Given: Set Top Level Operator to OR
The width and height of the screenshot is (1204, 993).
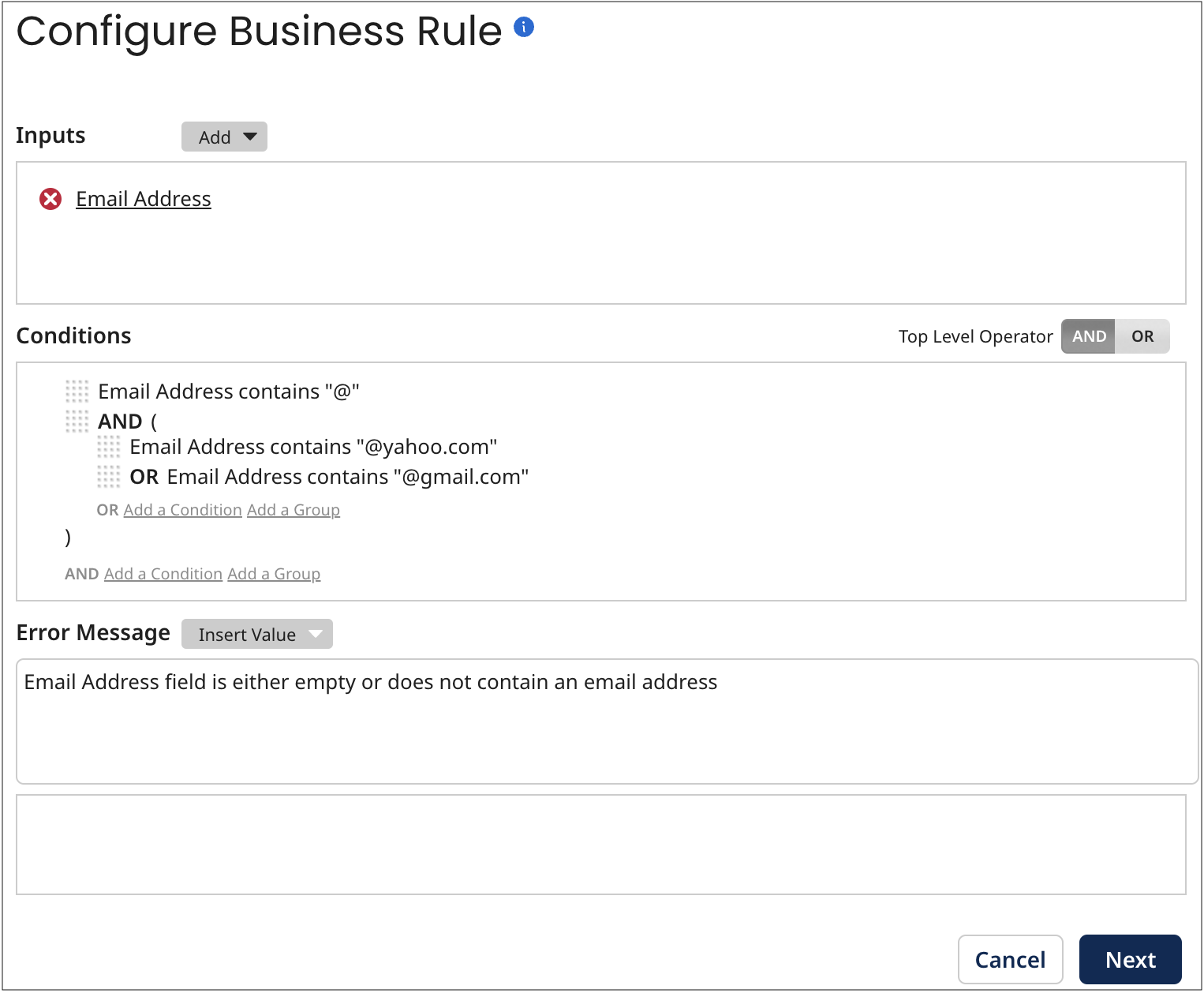Looking at the screenshot, I should (1142, 335).
